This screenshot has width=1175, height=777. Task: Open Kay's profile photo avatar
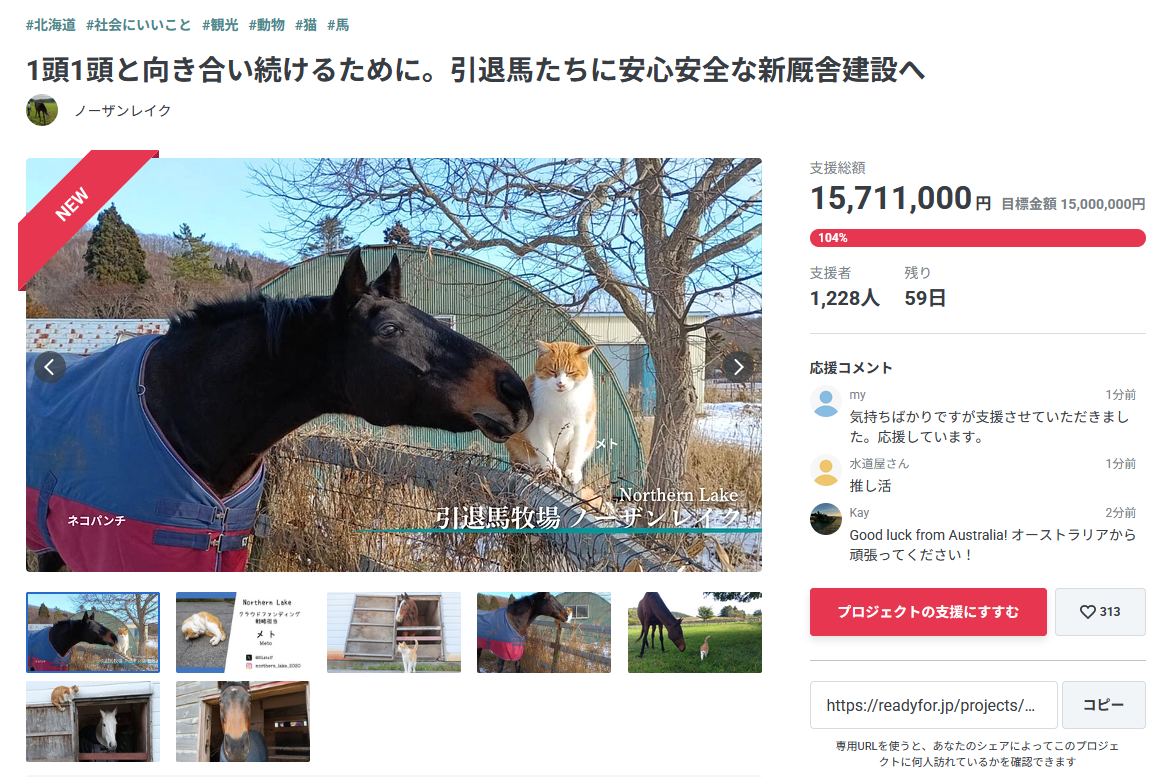(826, 519)
